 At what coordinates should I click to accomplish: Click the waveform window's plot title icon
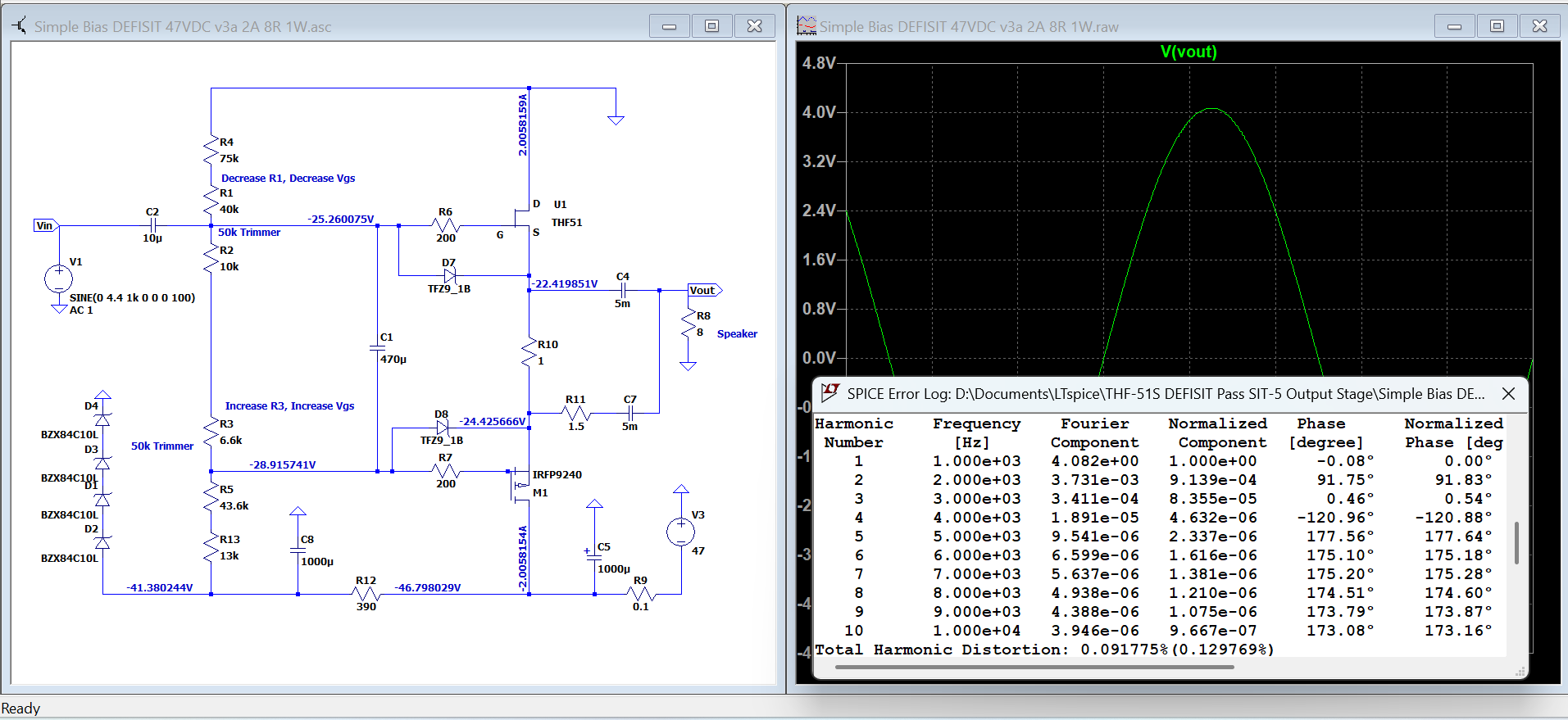pos(807,26)
